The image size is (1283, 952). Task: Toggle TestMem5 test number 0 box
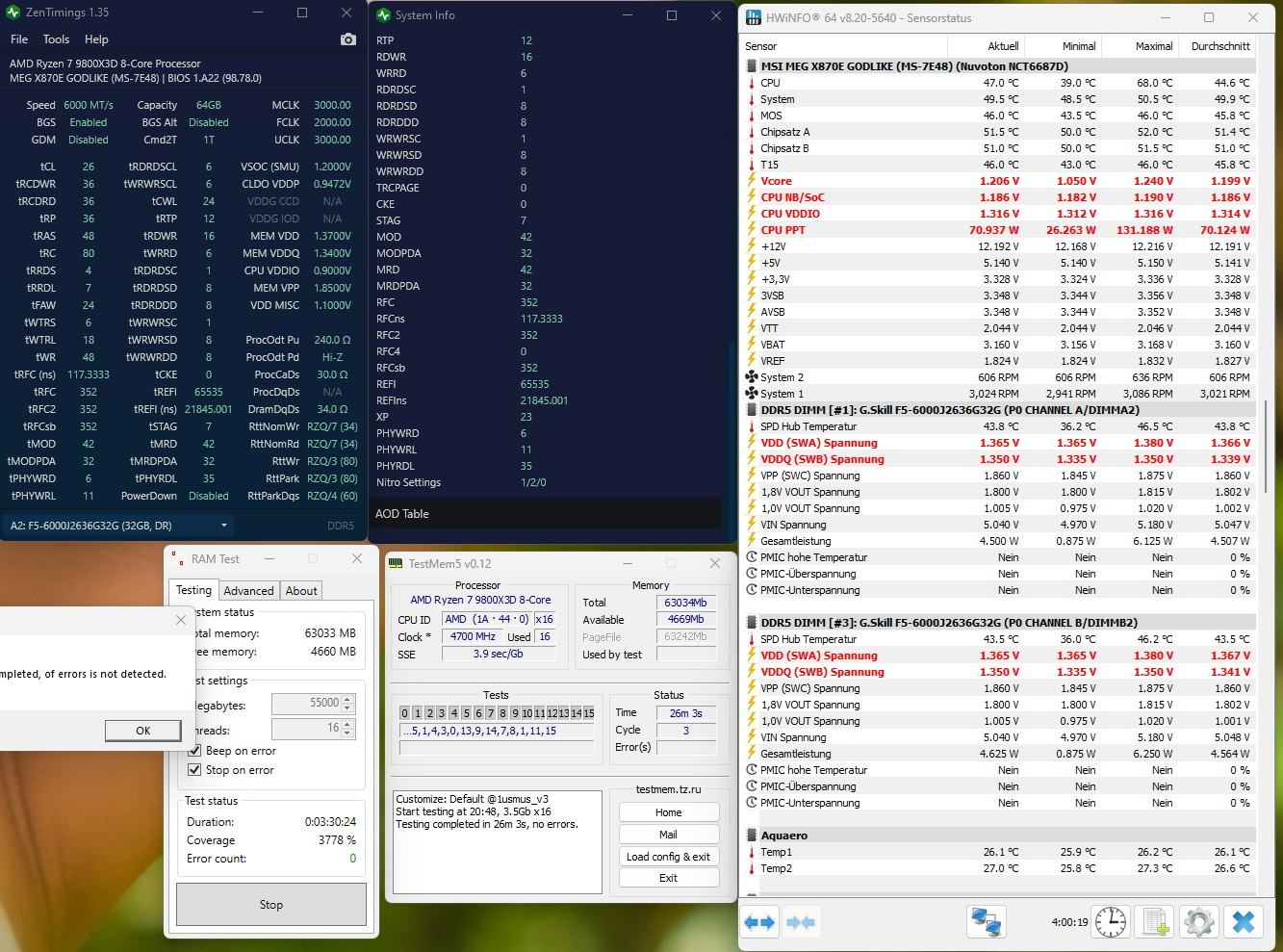[x=405, y=713]
